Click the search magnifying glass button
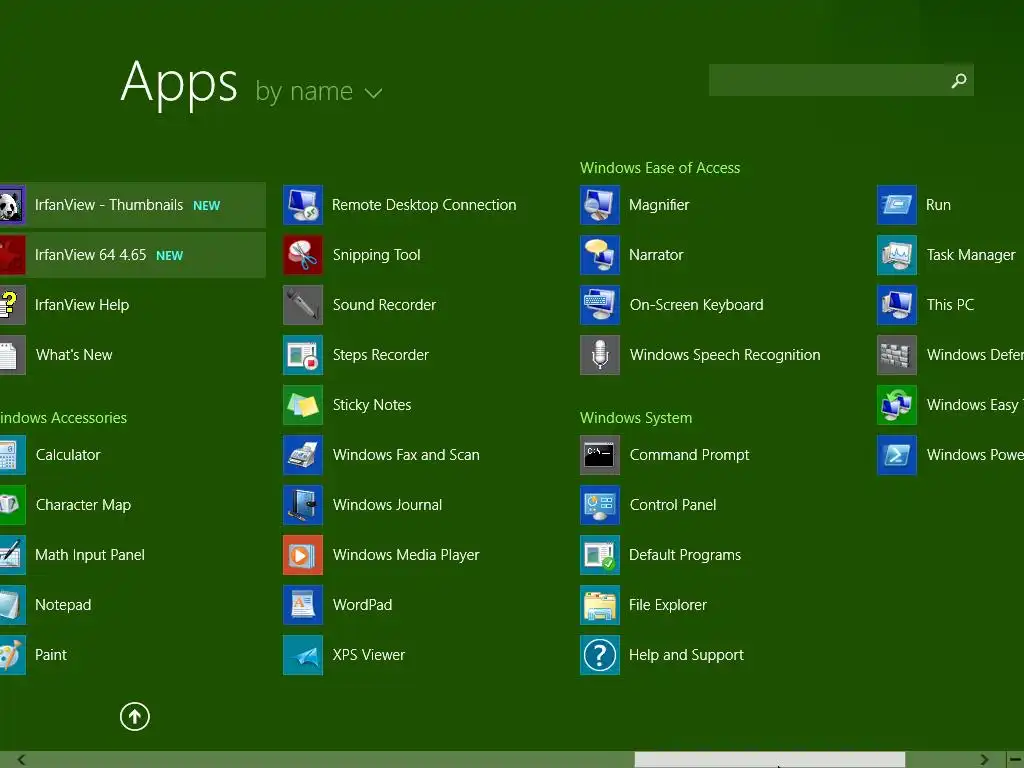1024x768 pixels. tap(959, 80)
